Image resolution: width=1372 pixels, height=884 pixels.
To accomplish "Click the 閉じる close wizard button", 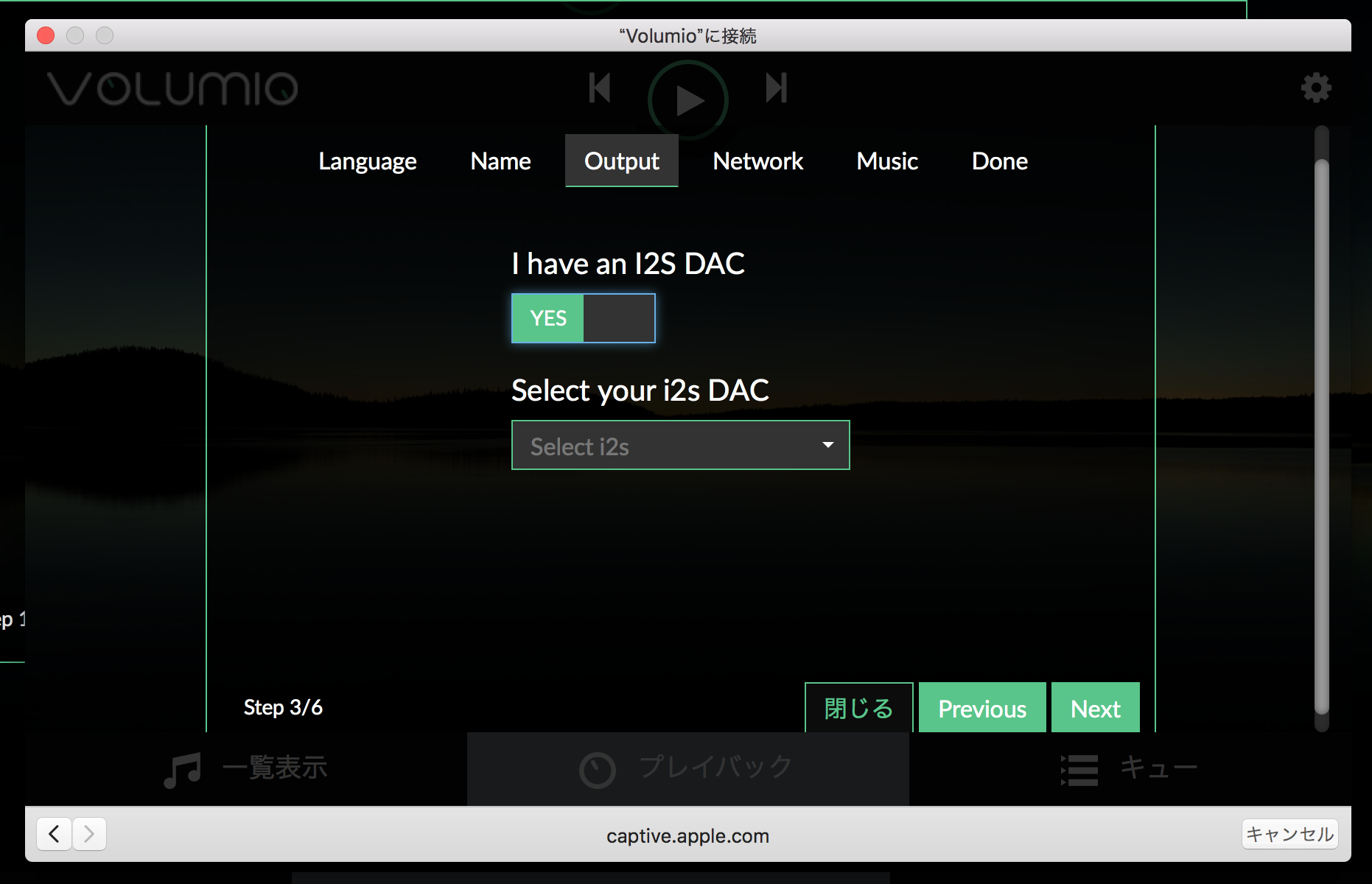I will (858, 708).
